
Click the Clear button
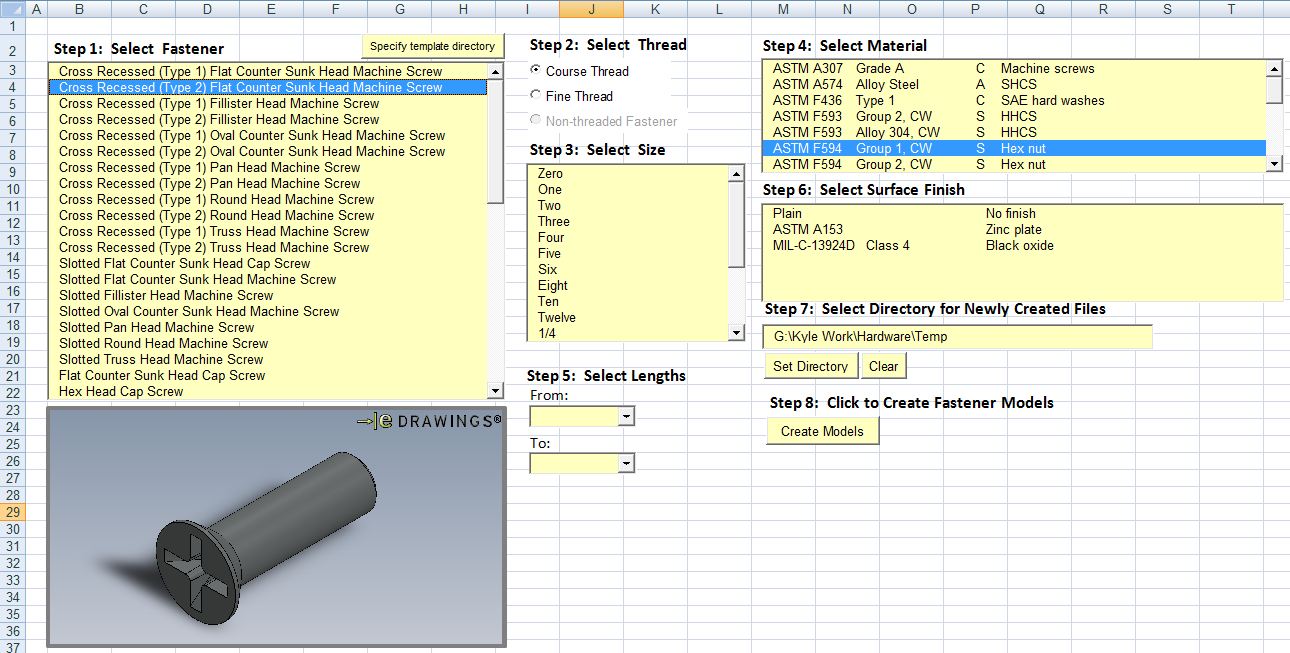pyautogui.click(x=883, y=366)
